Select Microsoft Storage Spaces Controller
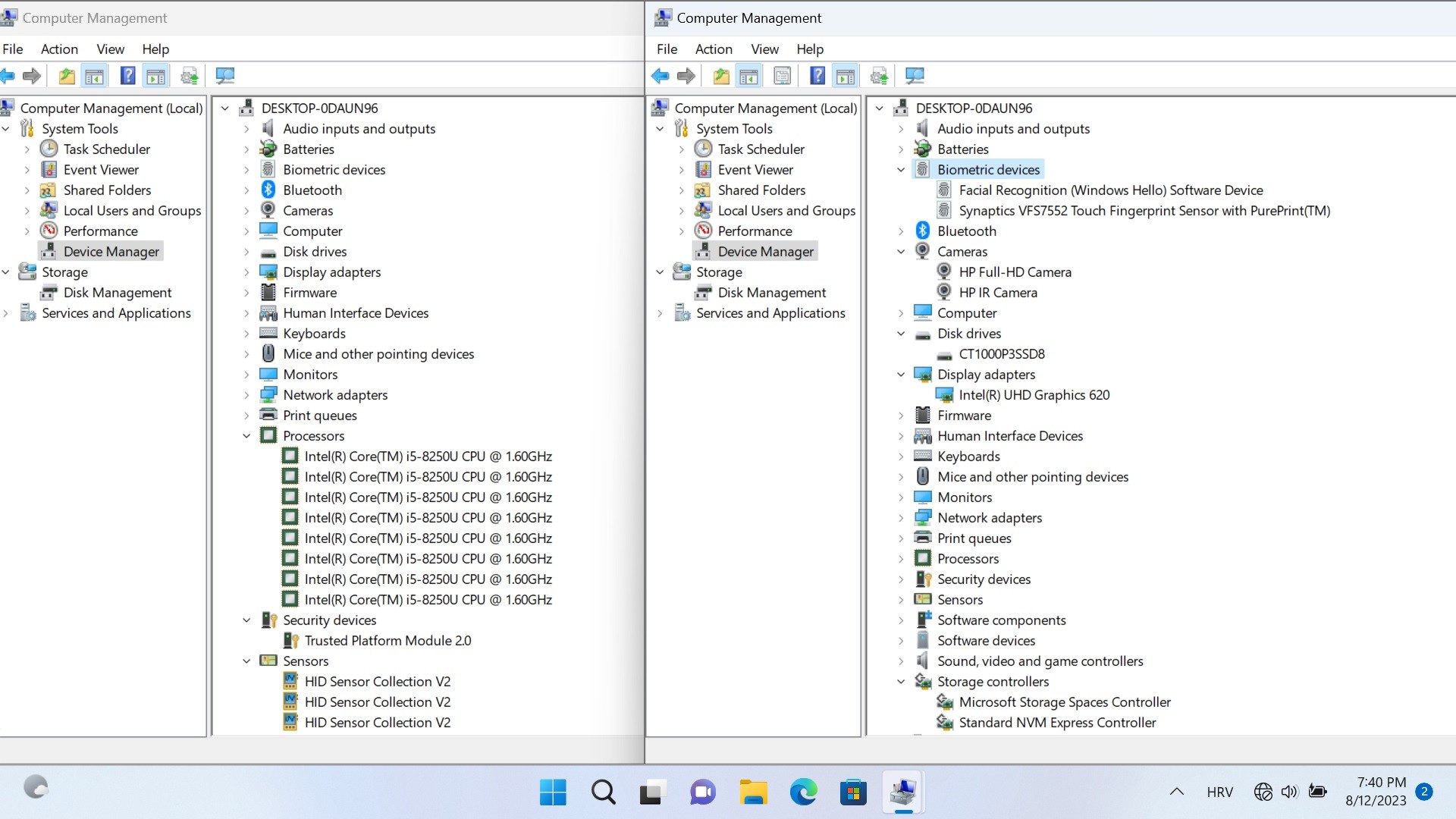Image resolution: width=1456 pixels, height=819 pixels. tap(1065, 702)
